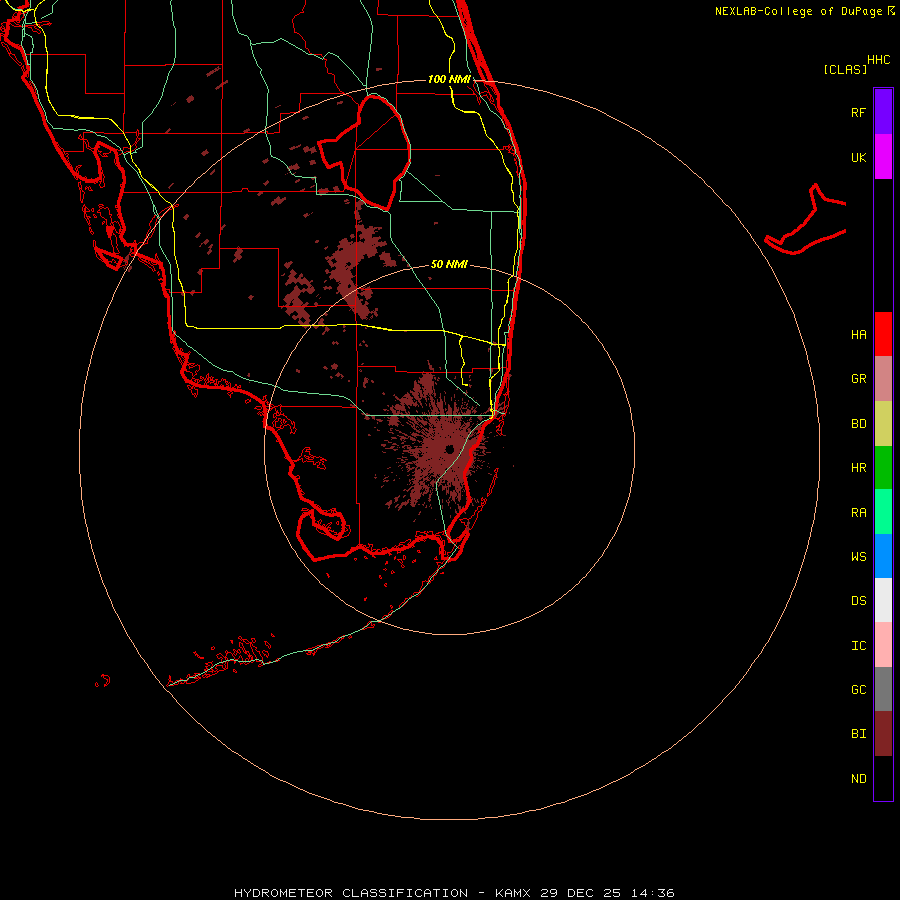This screenshot has width=900, height=900.
Task: Click the UK magenta legend swatch
Action: pyautogui.click(x=883, y=157)
